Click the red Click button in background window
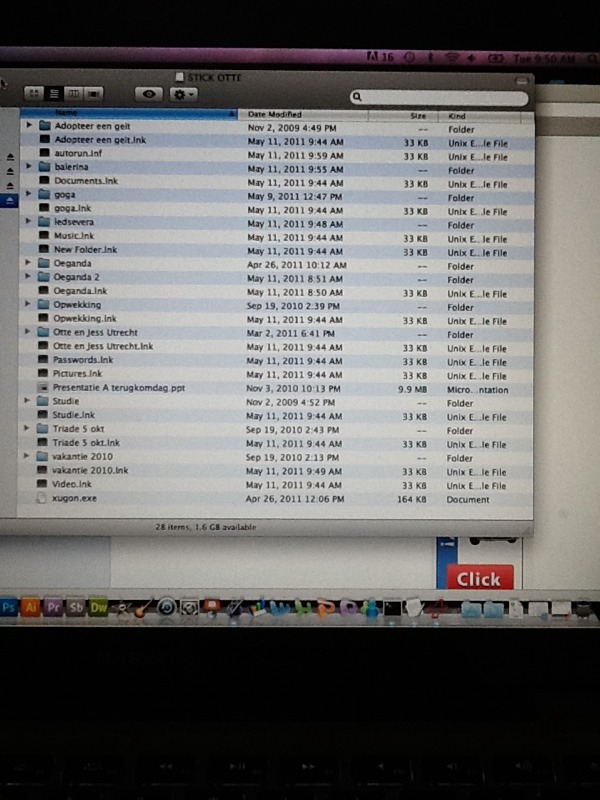 480,579
